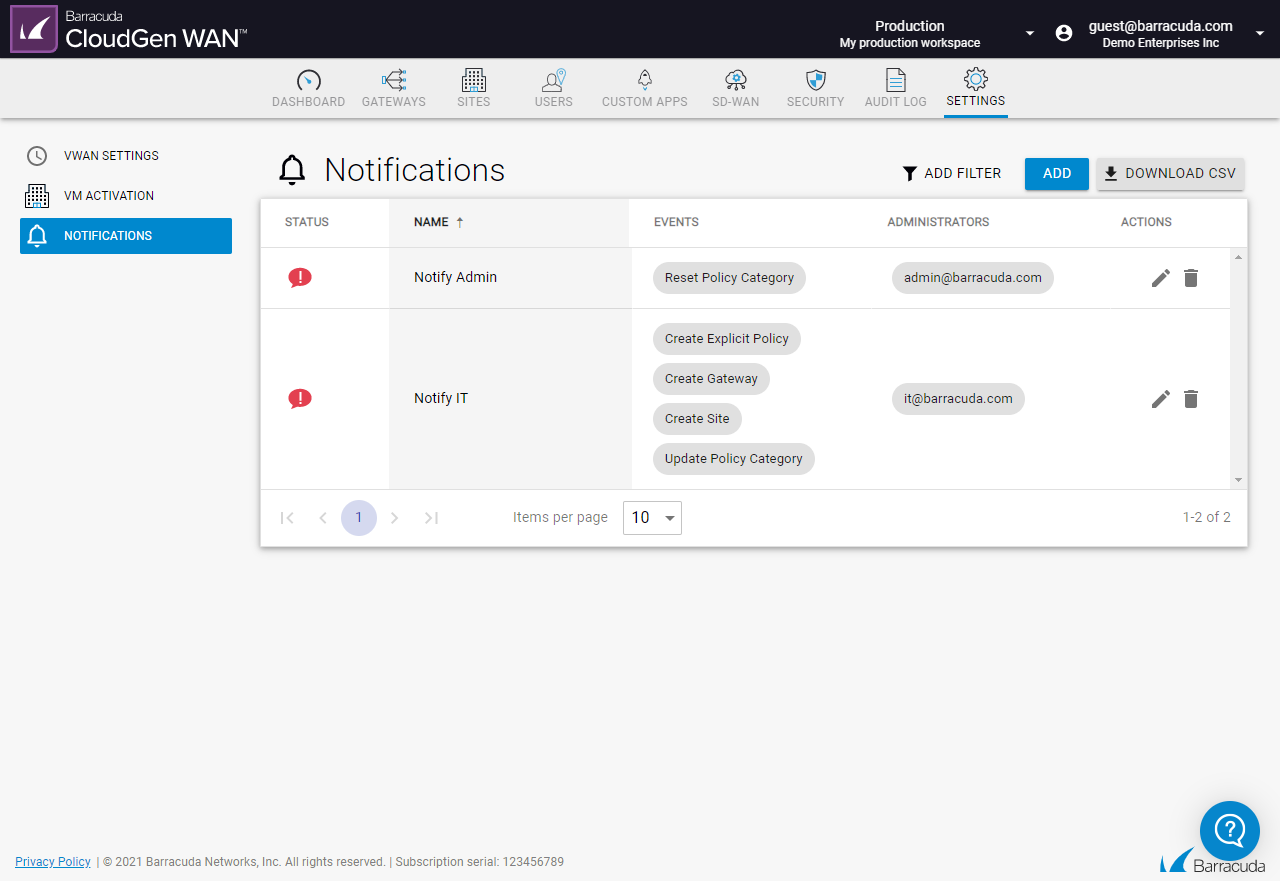Click the Barracuda footer logo
Image resolution: width=1280 pixels, height=881 pixels.
(x=1213, y=861)
